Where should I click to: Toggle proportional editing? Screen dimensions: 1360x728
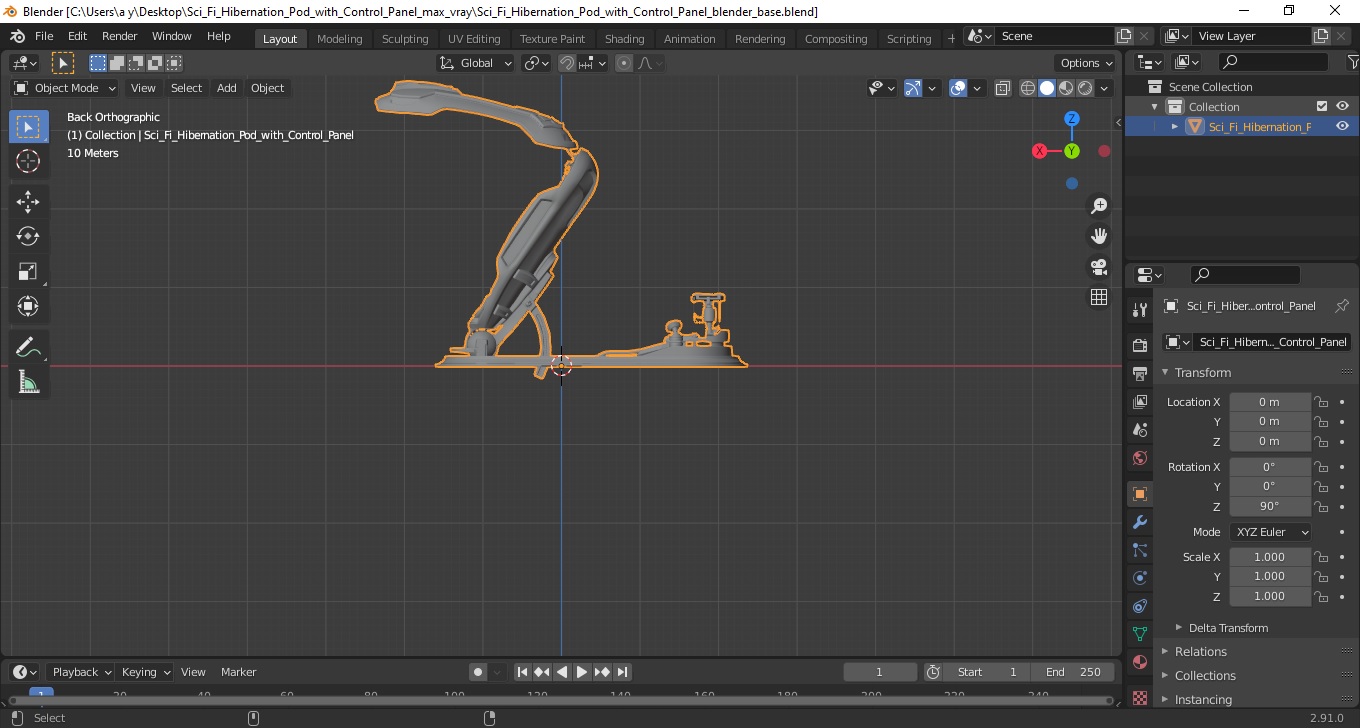coord(624,63)
